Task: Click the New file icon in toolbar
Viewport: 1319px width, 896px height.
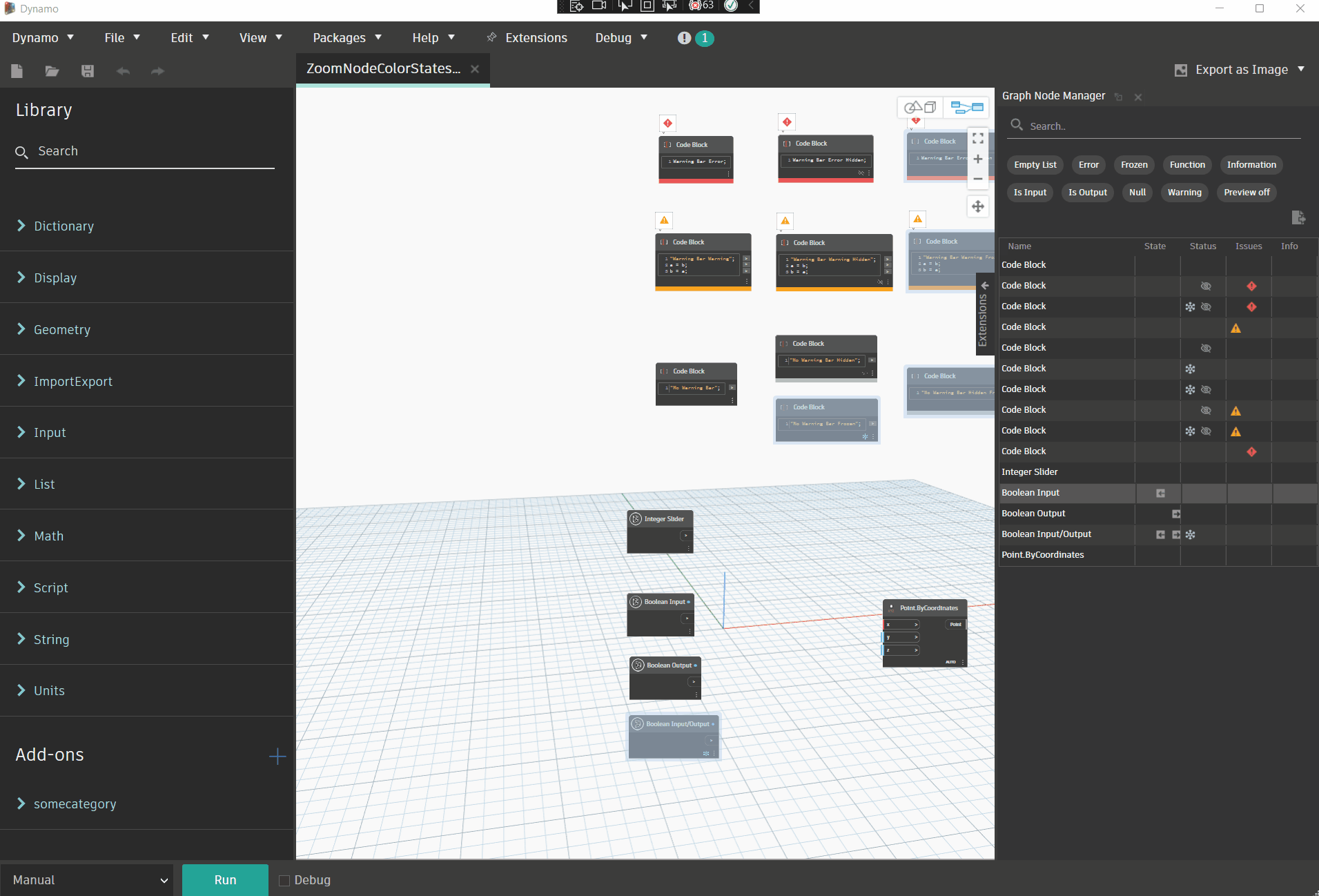Action: click(x=17, y=71)
